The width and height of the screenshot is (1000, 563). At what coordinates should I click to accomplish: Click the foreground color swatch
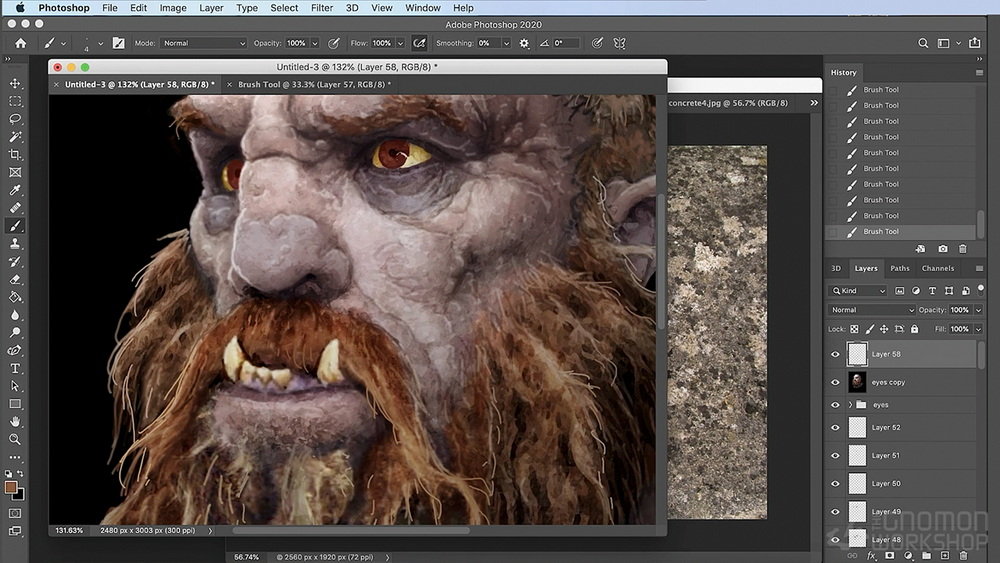pos(11,487)
